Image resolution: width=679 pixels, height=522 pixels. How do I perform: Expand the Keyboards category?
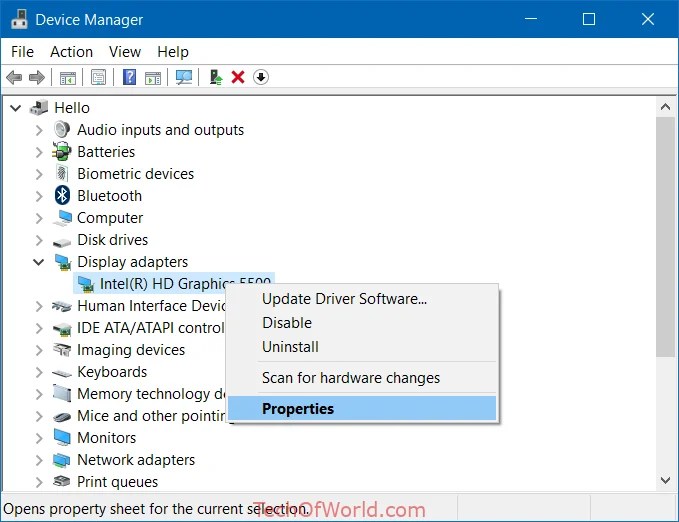pyautogui.click(x=39, y=372)
